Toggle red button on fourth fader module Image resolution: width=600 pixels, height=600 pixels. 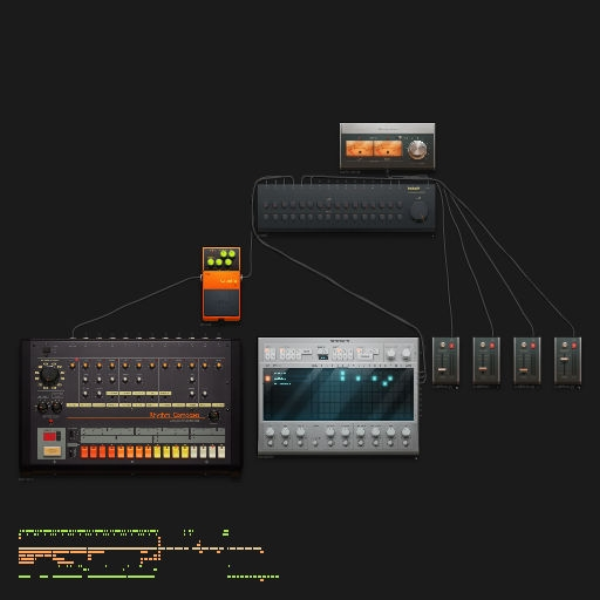[574, 346]
